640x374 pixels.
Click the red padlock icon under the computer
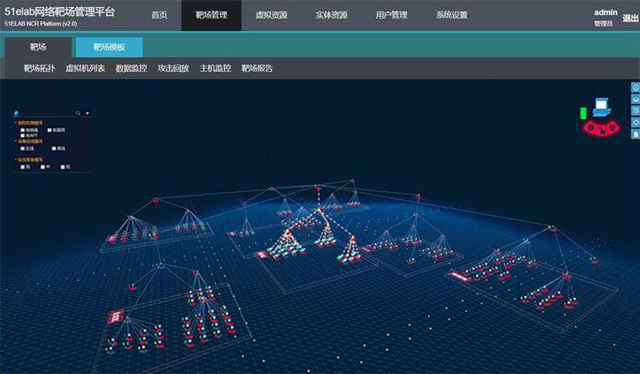point(602,131)
